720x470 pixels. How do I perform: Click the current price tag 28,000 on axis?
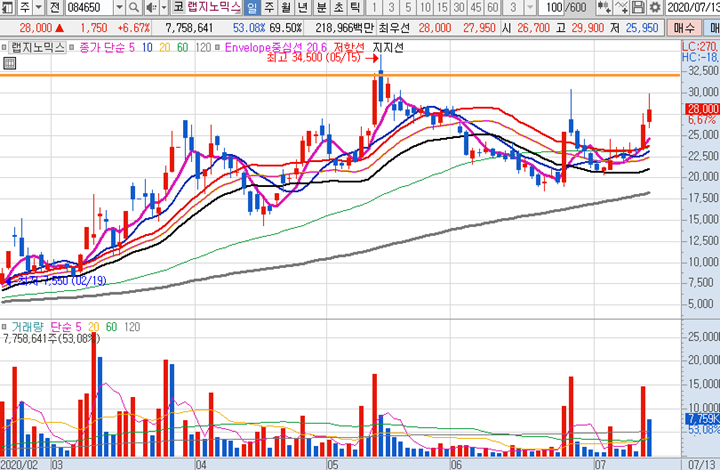[702, 109]
